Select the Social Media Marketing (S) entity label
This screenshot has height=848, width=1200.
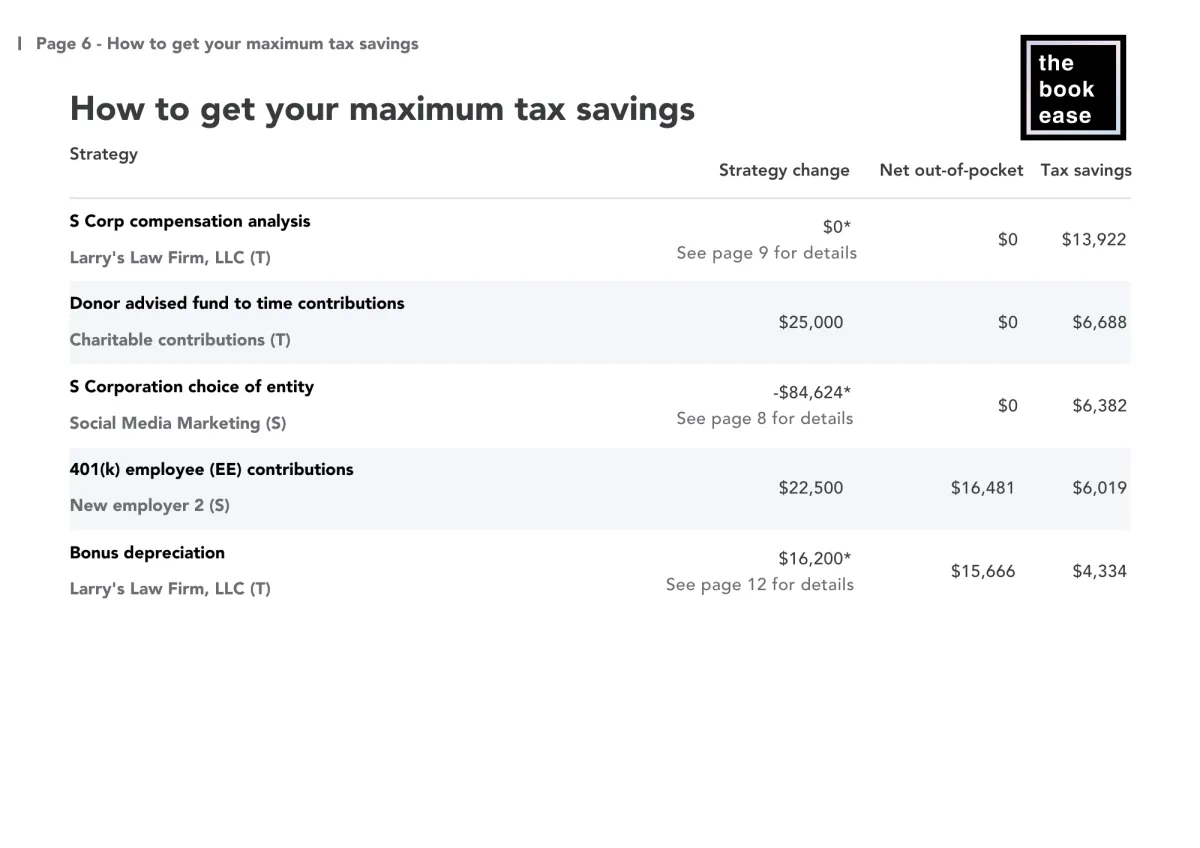pyautogui.click(x=178, y=423)
